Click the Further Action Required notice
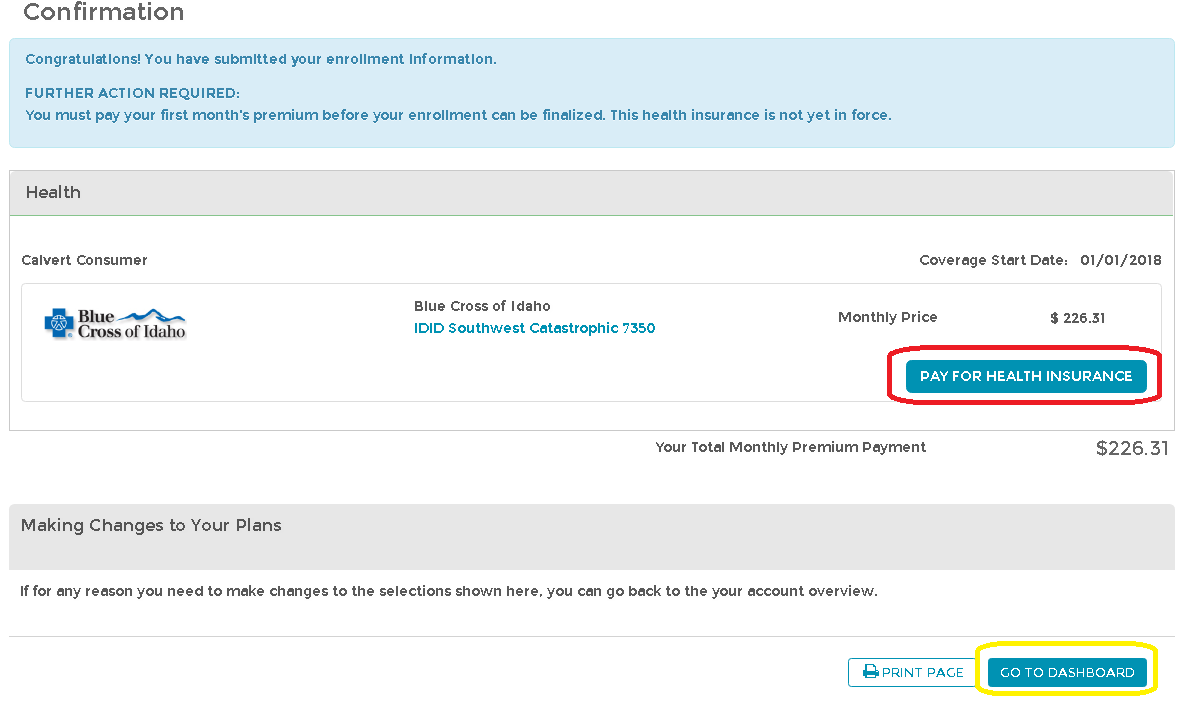1182x701 pixels. [132, 93]
